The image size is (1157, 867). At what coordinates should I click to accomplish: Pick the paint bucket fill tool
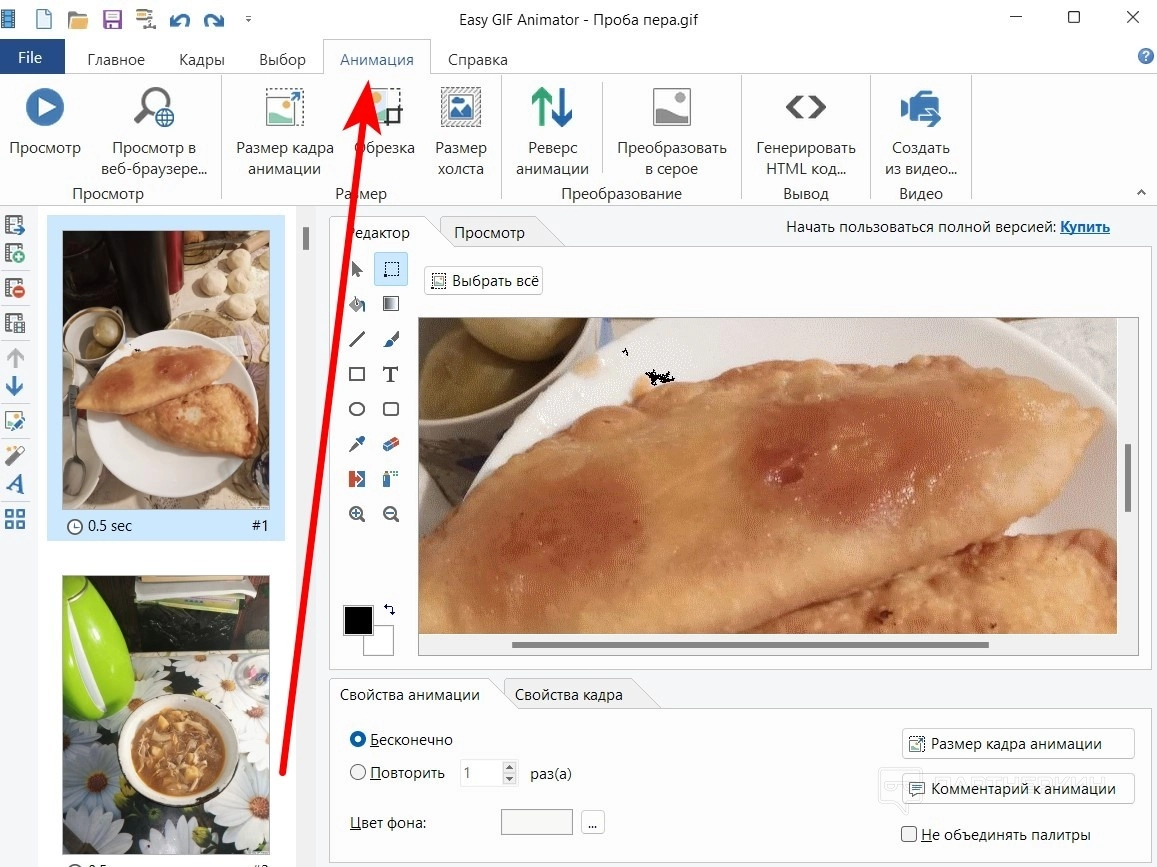(x=357, y=304)
